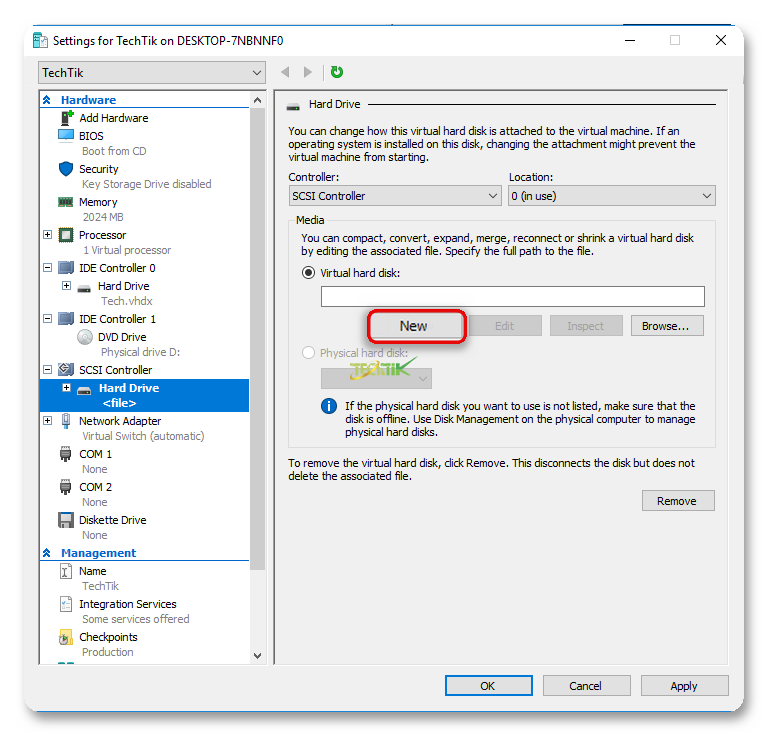
Task: Open the TechTik virtual machine dropdown
Action: (x=152, y=73)
